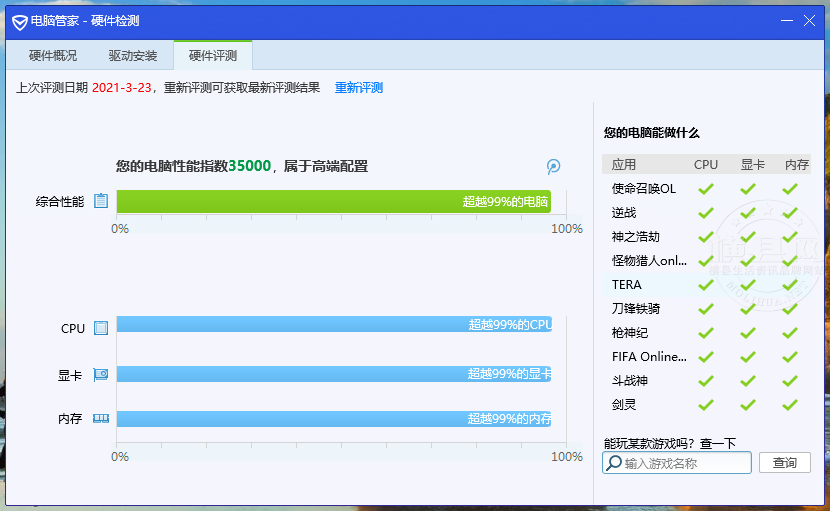The image size is (830, 511).
Task: Click CPU checkmark for 使命召唤OL
Action: click(706, 189)
